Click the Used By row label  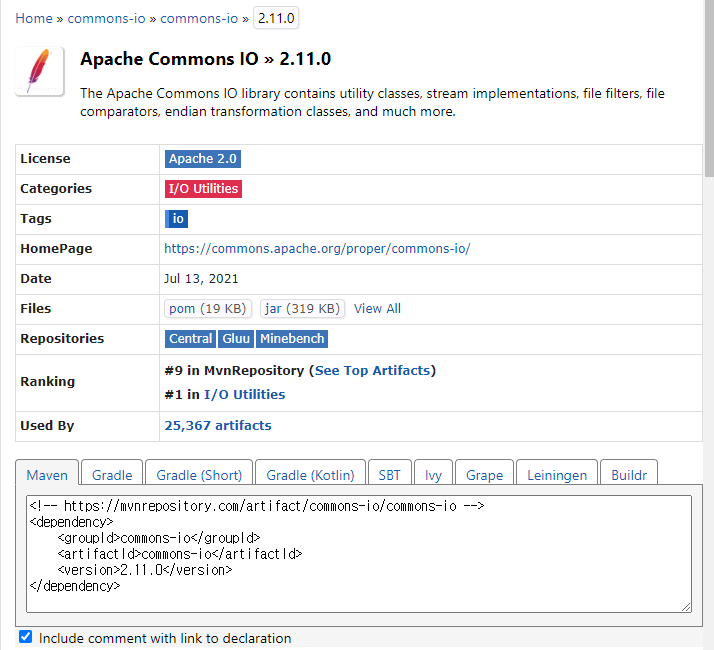pyautogui.click(x=47, y=425)
